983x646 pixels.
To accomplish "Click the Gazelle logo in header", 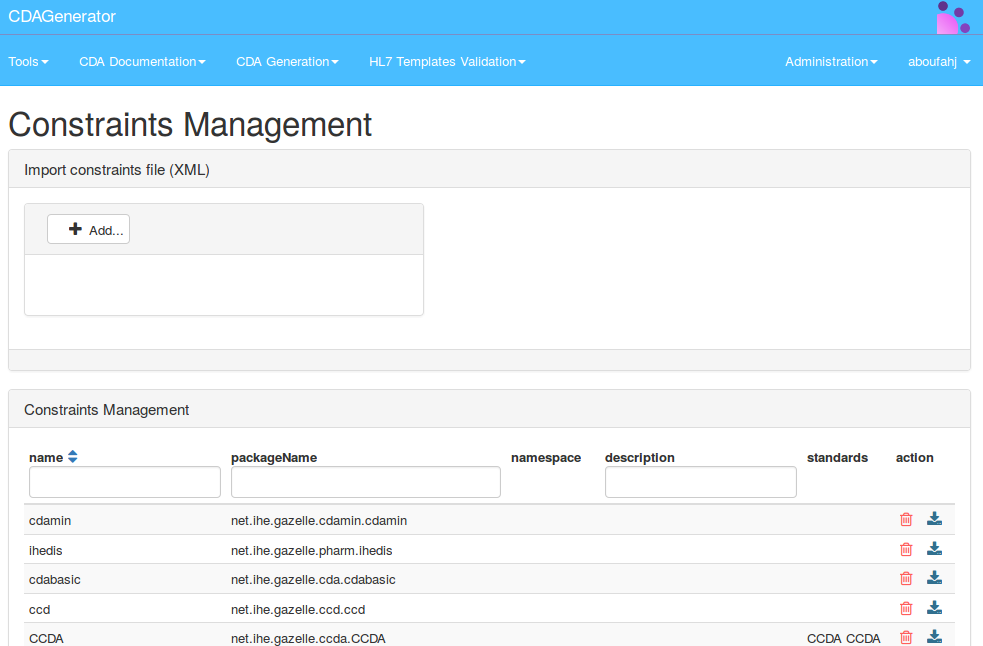I will click(952, 17).
